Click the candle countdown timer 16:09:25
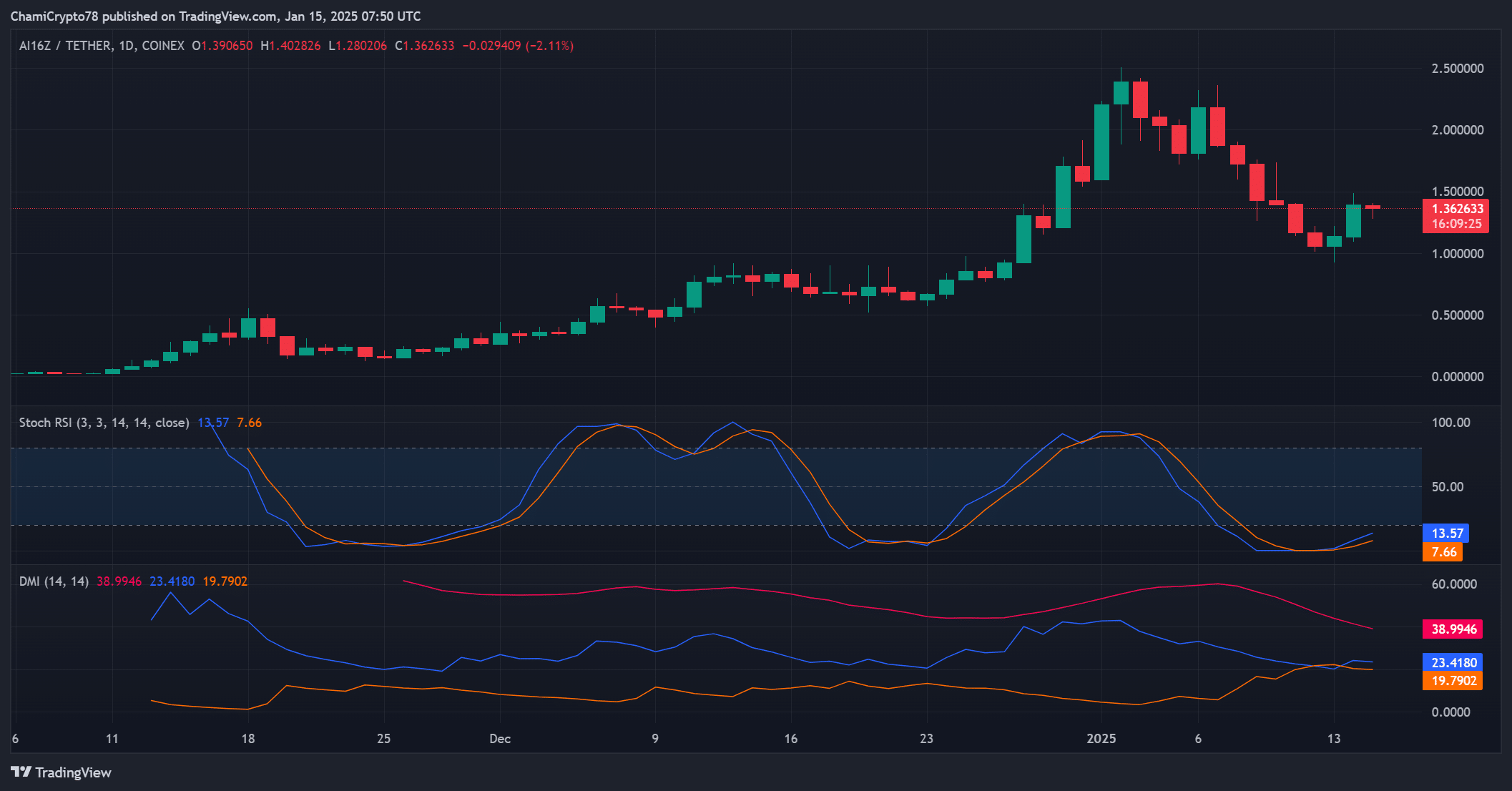Image resolution: width=1512 pixels, height=791 pixels. click(1456, 224)
